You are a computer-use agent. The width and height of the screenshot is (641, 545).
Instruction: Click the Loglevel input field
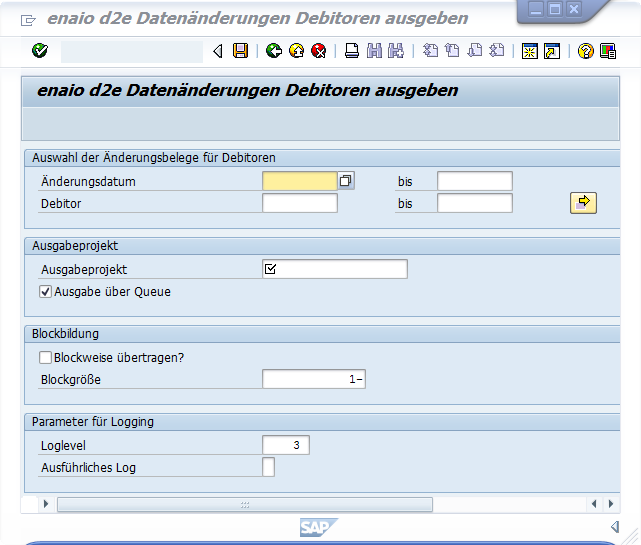coord(285,445)
